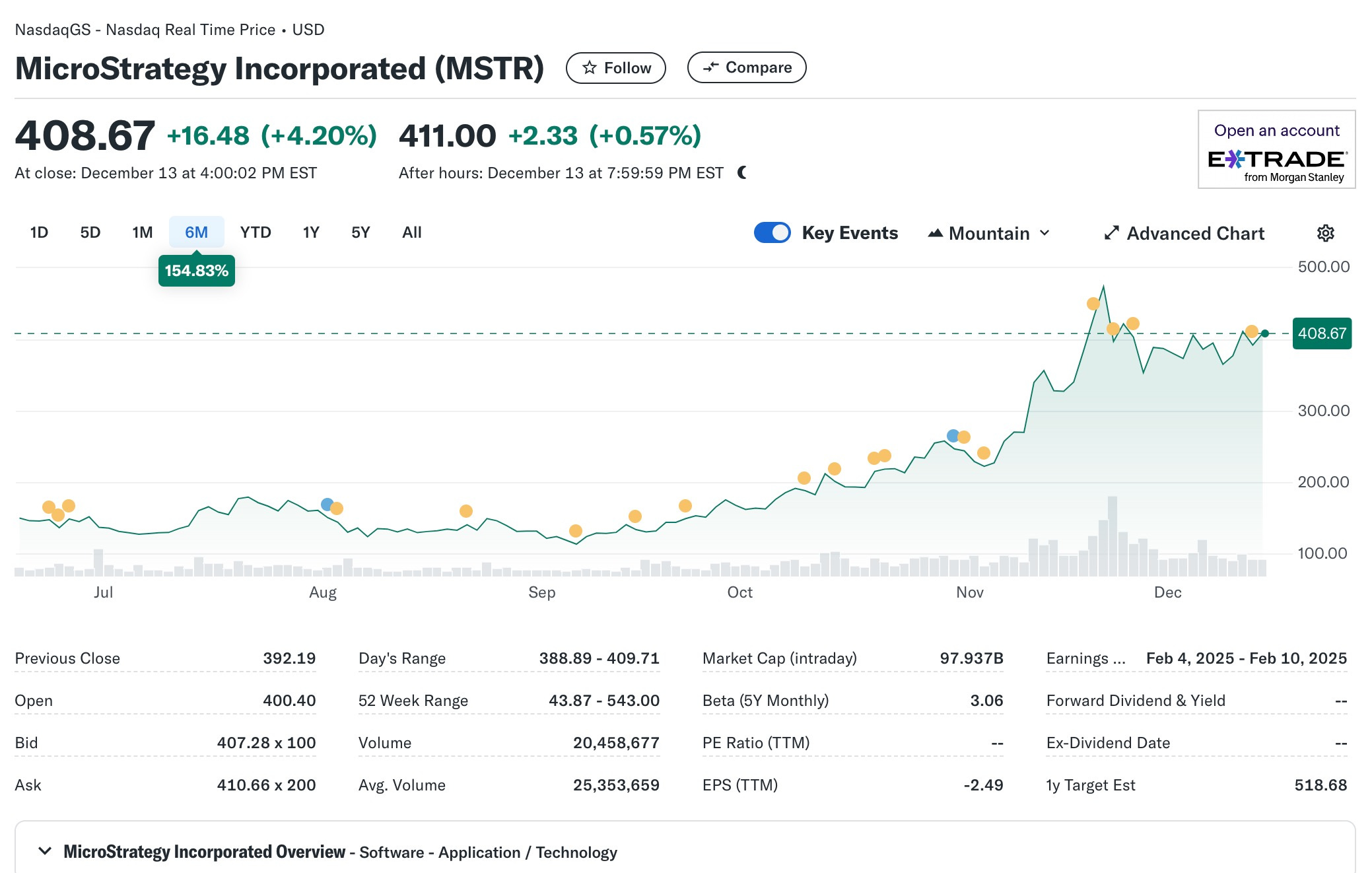This screenshot has width=1372, height=873.
Task: Follow the MSTR stock
Action: 615,68
